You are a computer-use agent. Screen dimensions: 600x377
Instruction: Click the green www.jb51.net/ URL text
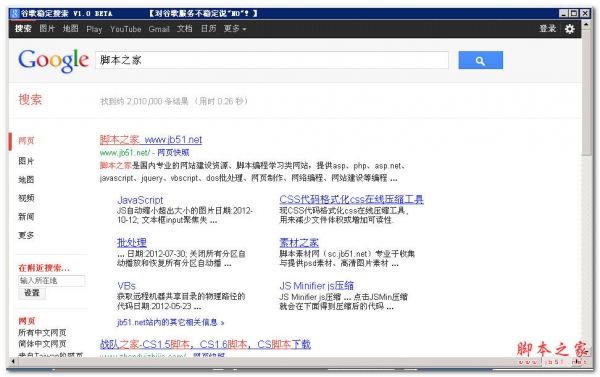coord(125,153)
